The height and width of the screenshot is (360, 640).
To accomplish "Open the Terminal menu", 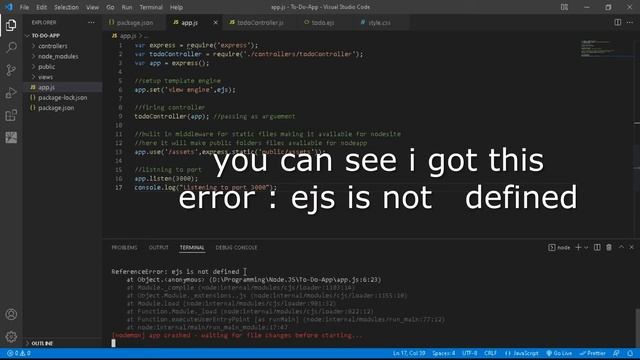I will (x=151, y=7).
